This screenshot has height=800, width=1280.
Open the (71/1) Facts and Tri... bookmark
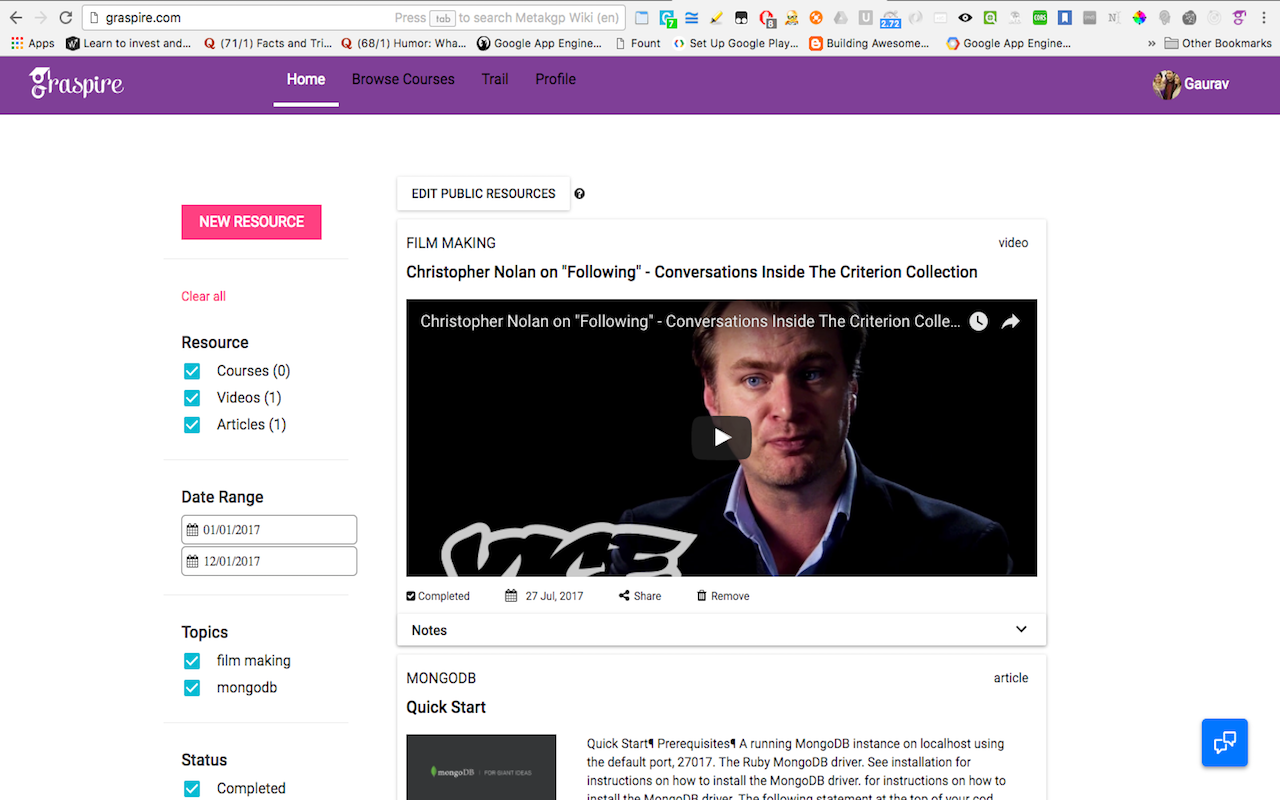click(x=267, y=43)
